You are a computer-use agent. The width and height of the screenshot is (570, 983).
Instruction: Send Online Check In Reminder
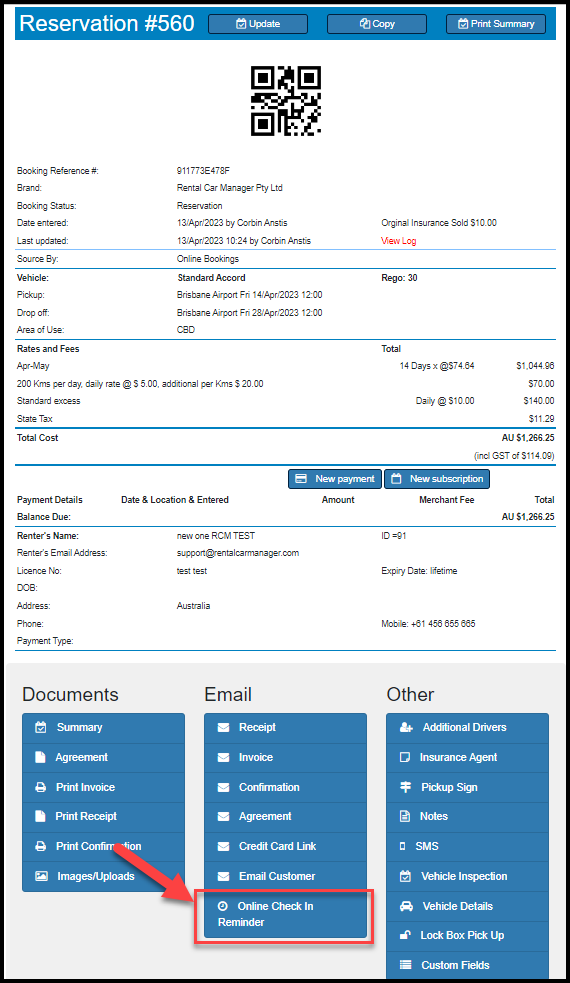tap(285, 914)
